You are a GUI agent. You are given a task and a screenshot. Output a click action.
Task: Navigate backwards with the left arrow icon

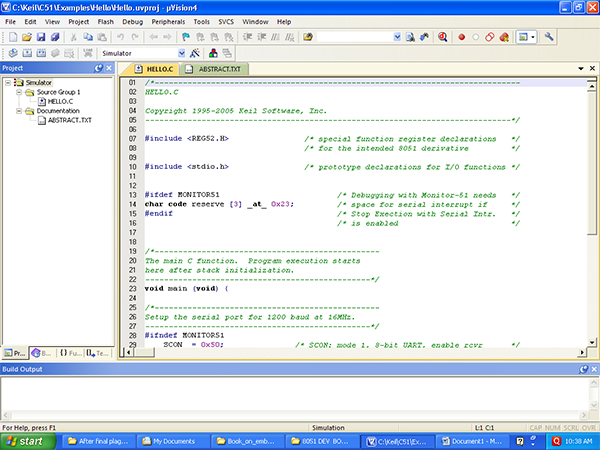[x=154, y=37]
